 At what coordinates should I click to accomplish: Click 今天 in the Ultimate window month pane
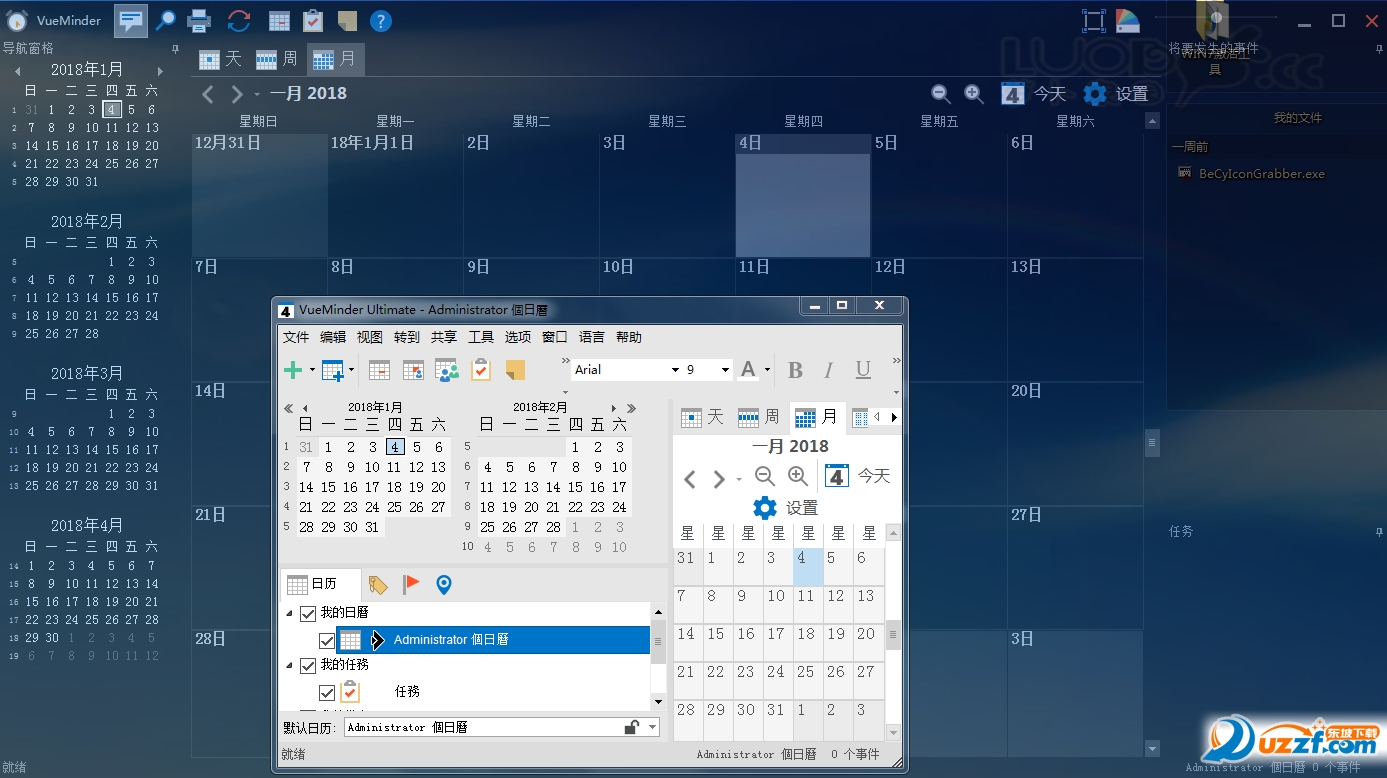pyautogui.click(x=857, y=476)
